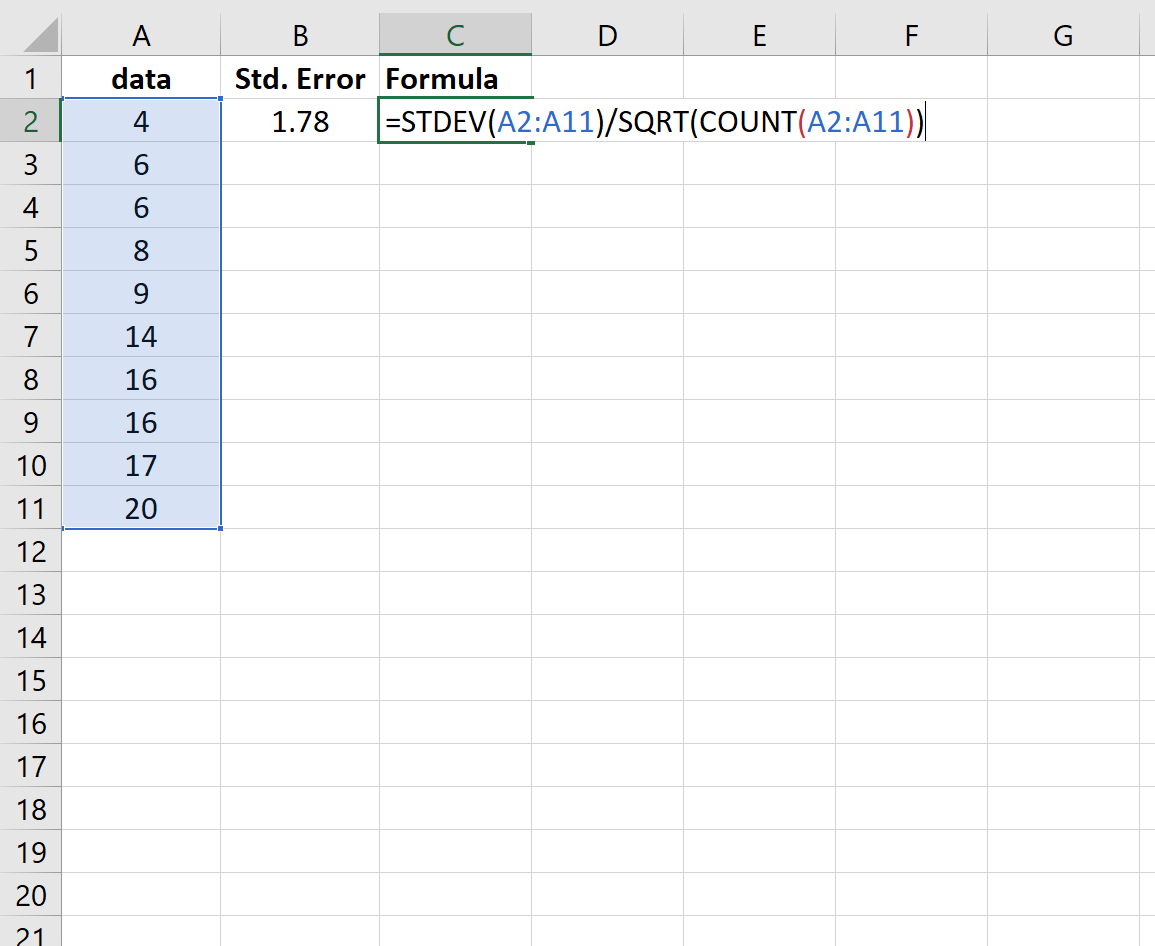Select the cell showing 1.78

(299, 121)
